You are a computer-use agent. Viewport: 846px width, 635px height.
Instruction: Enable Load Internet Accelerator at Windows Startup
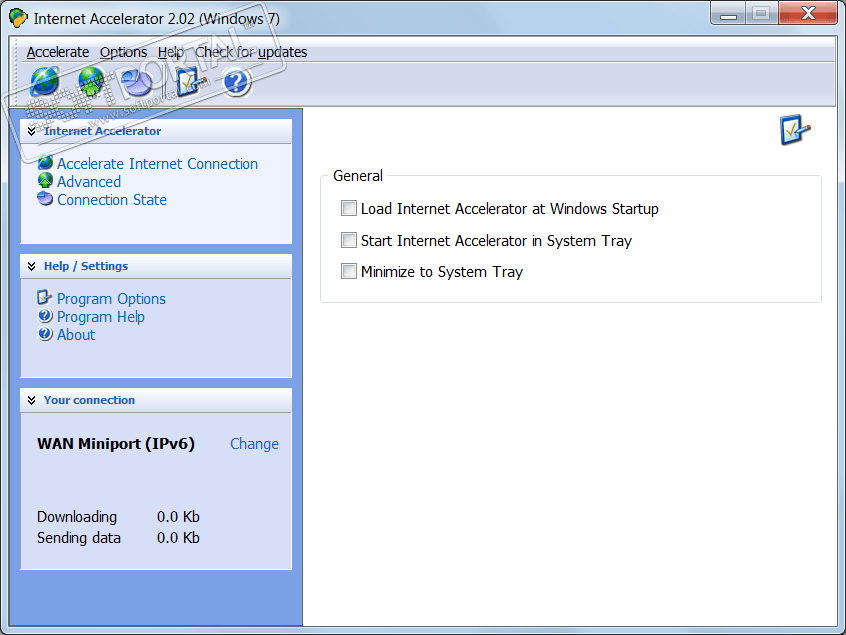349,208
